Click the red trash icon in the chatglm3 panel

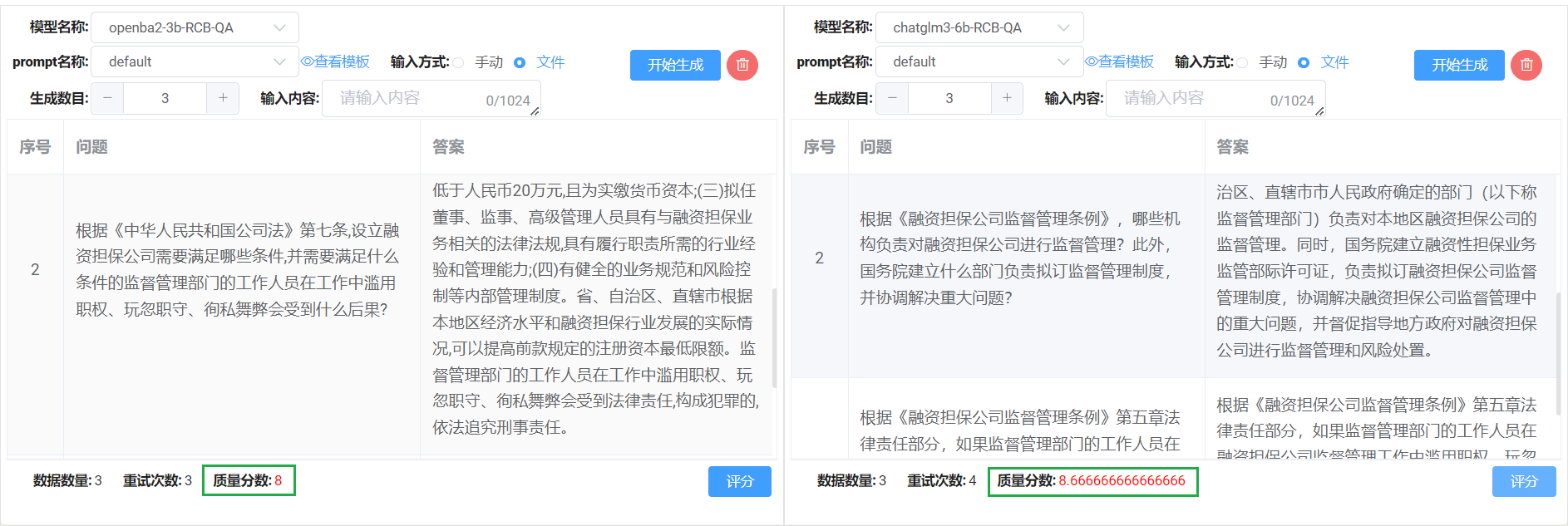point(1526,65)
